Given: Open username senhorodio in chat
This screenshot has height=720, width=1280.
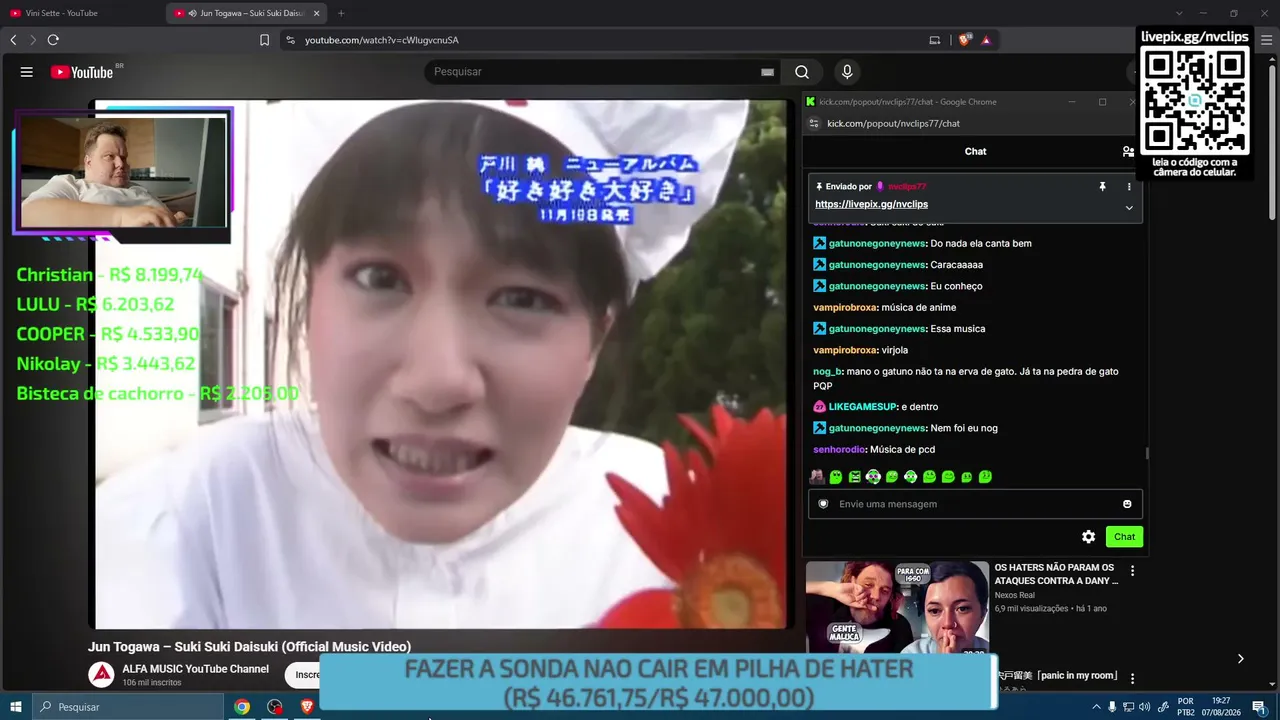Looking at the screenshot, I should click(839, 450).
